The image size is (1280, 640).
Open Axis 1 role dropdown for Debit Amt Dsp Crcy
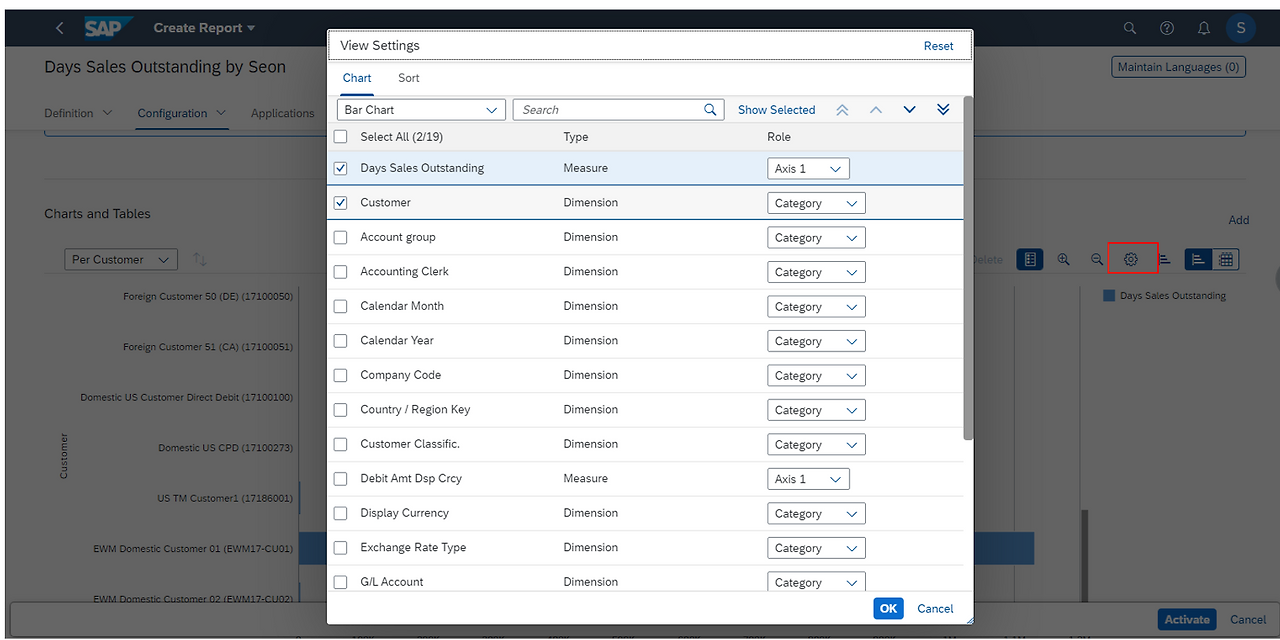(808, 479)
